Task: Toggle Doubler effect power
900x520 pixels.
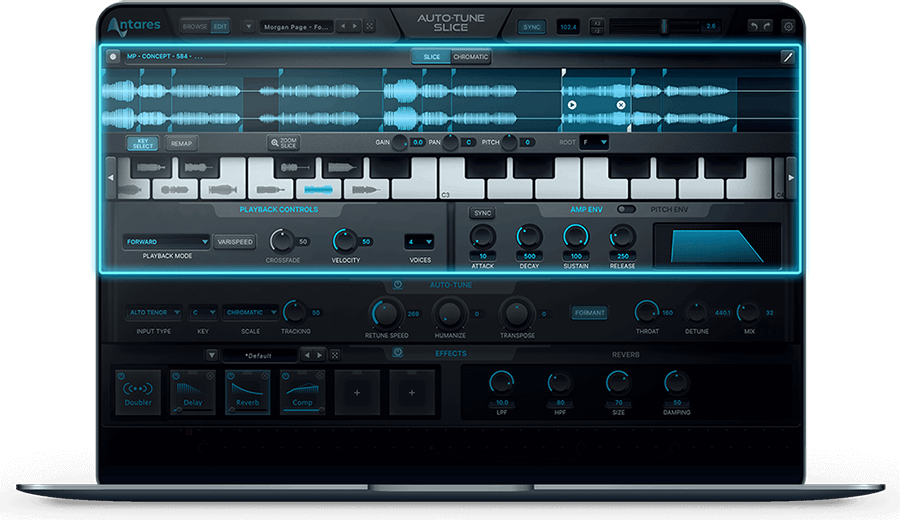Action: pos(121,376)
